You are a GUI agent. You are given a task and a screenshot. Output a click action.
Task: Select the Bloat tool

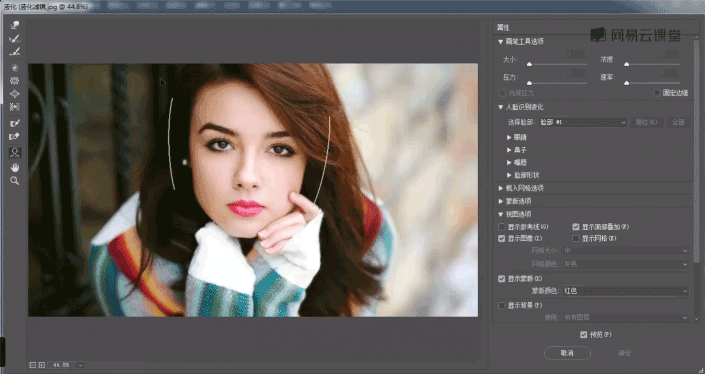click(15, 94)
